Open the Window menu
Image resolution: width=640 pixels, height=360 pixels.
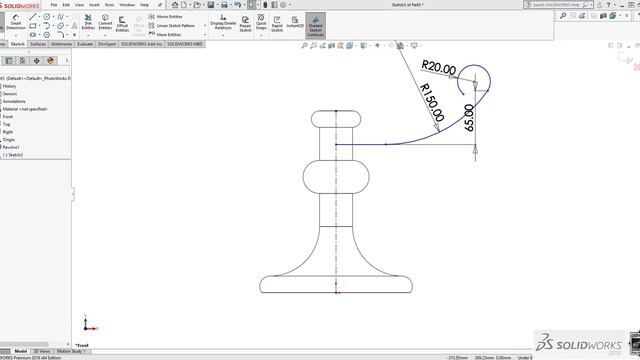[127, 5]
